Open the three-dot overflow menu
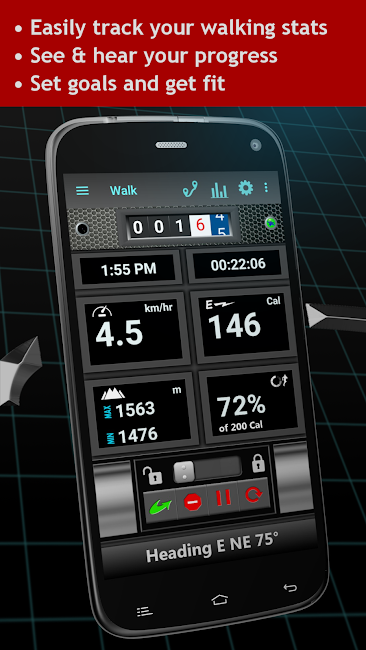Image resolution: width=366 pixels, height=650 pixels. tap(266, 187)
